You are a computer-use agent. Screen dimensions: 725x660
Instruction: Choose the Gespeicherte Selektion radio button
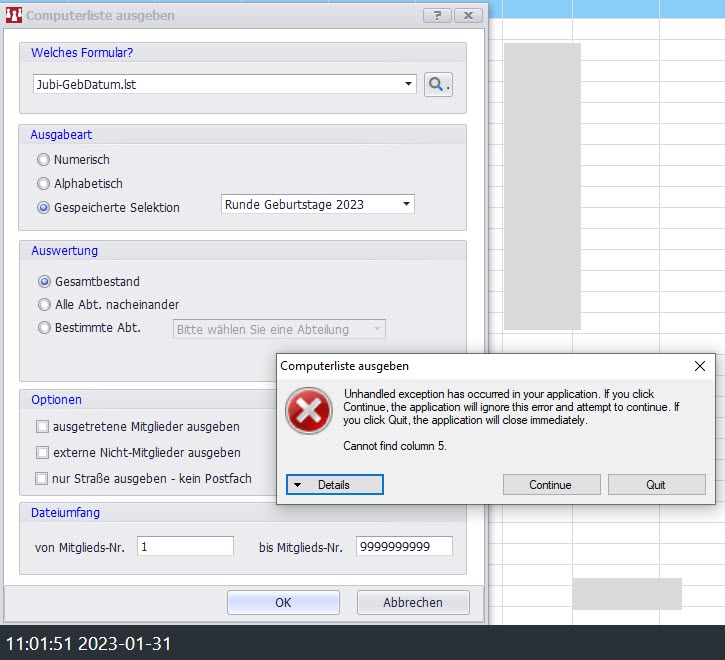[x=44, y=208]
